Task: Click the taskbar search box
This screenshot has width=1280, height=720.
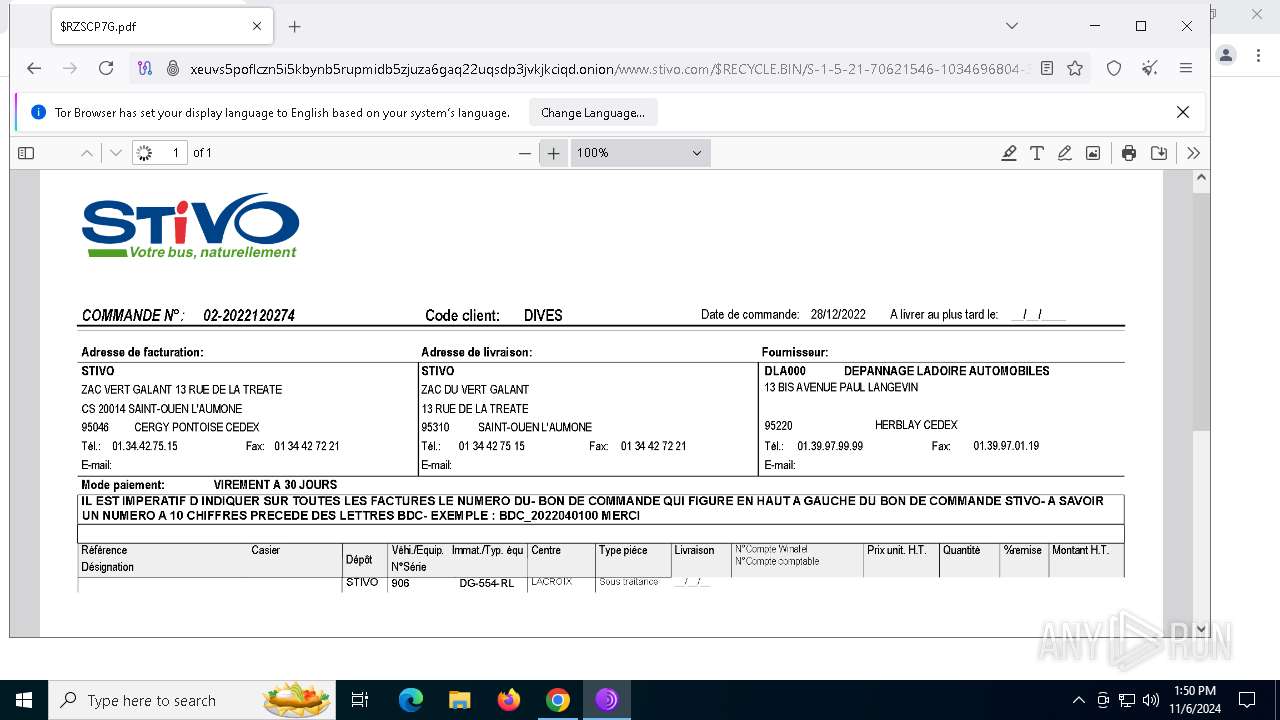Action: coord(192,700)
